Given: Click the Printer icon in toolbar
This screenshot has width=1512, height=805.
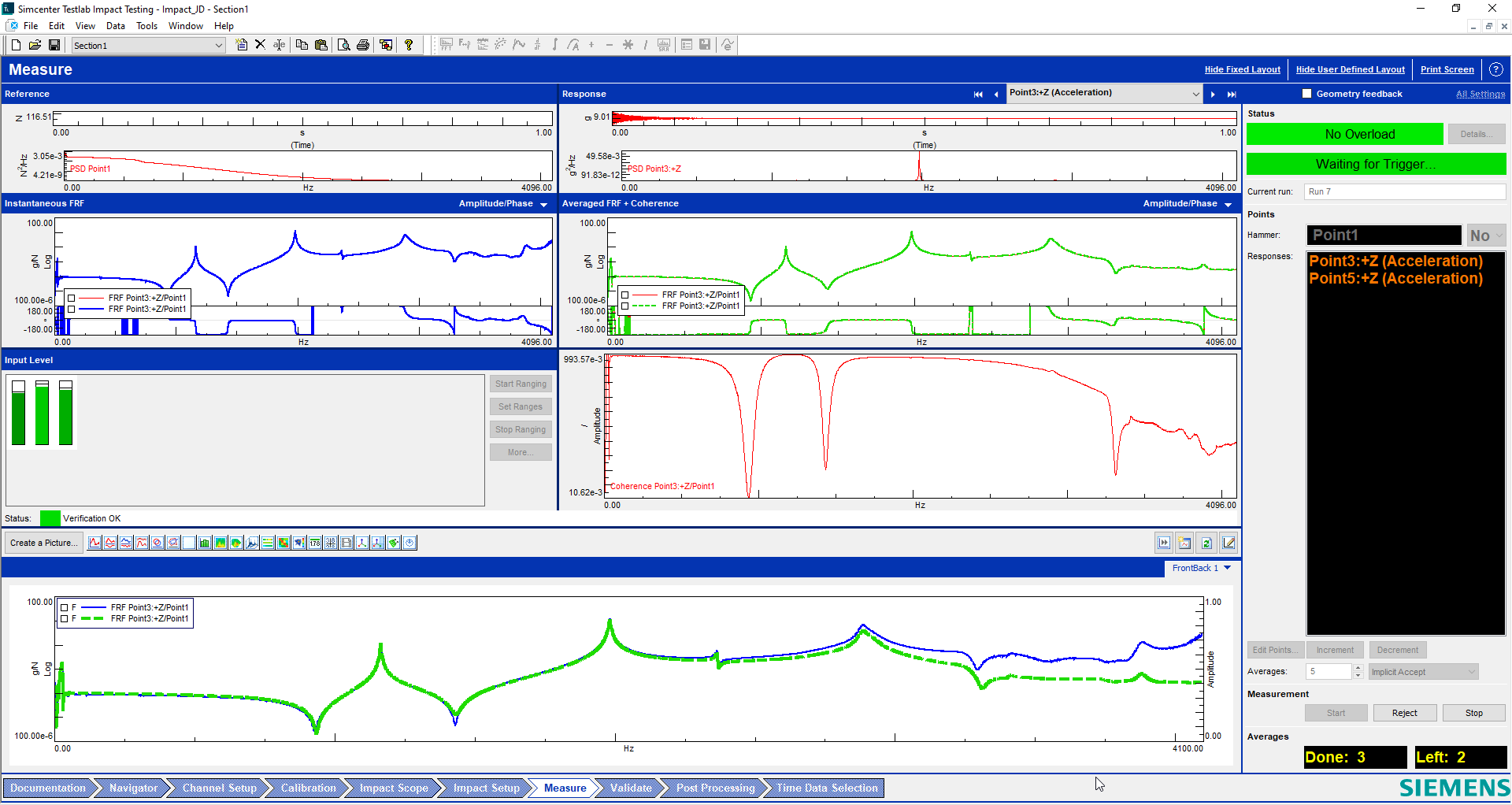Looking at the screenshot, I should click(363, 45).
